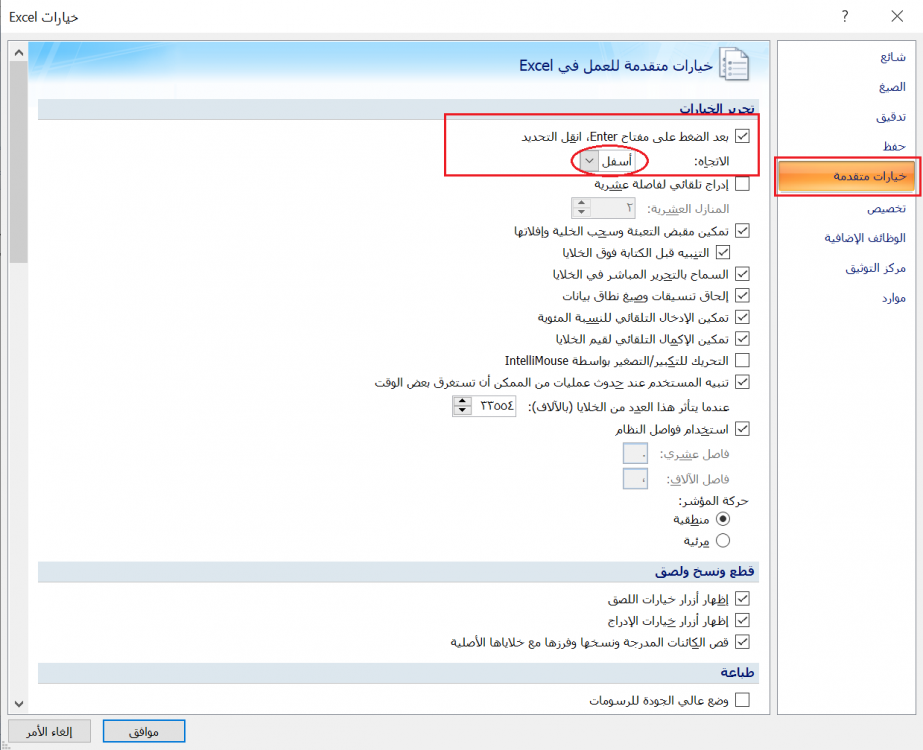
Task: Toggle cut, copy, sort inserted objects checkbox
Action: coord(742,642)
